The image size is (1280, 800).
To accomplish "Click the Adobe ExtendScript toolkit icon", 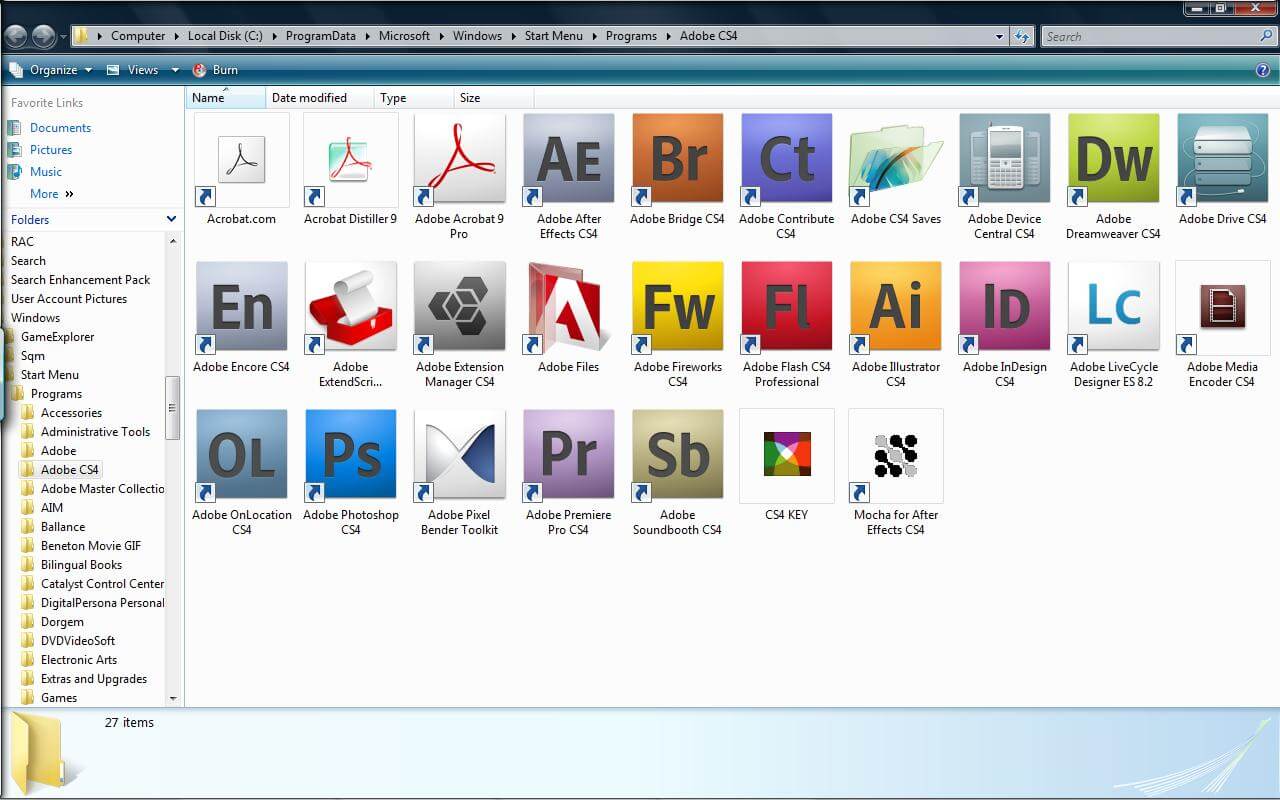I will (x=350, y=308).
